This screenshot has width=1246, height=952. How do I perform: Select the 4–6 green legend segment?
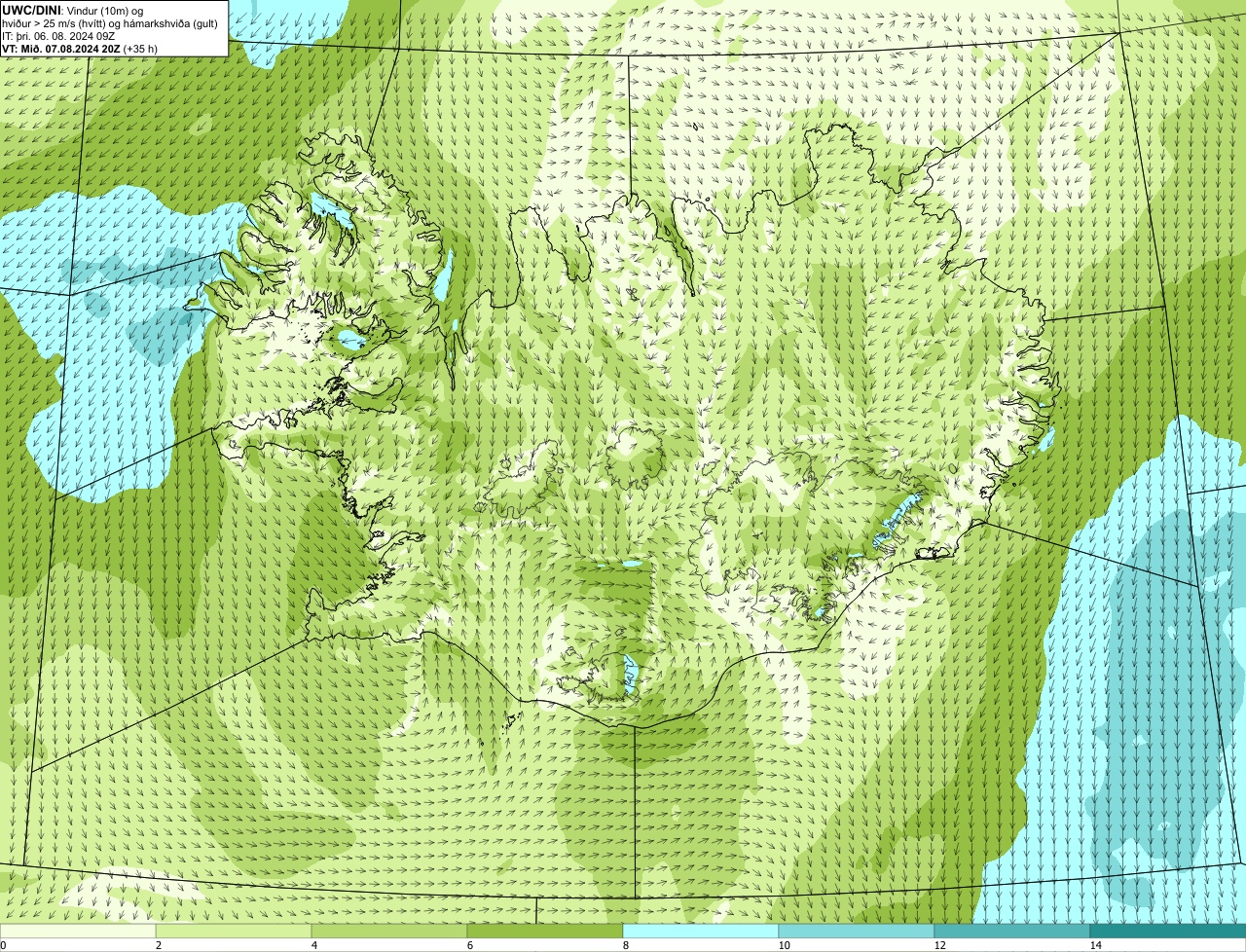pyautogui.click(x=389, y=931)
